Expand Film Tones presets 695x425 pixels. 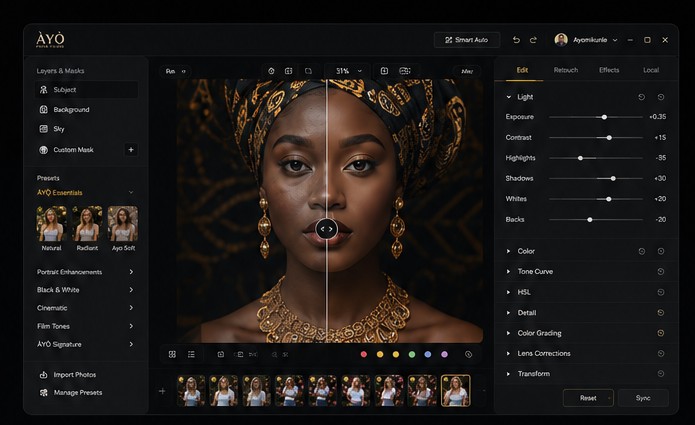click(86, 326)
